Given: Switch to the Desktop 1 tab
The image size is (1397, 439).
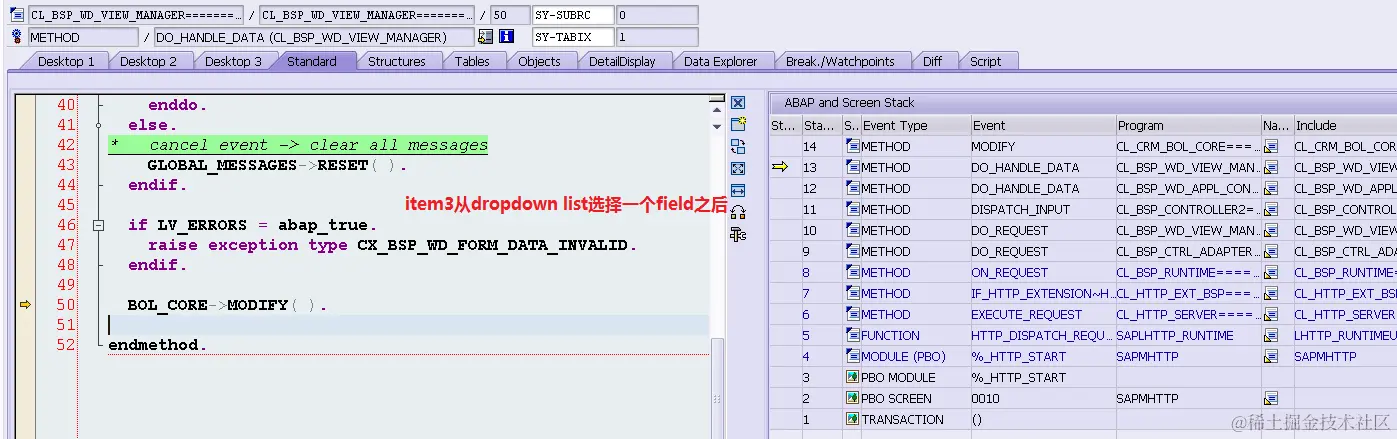Looking at the screenshot, I should [x=66, y=61].
